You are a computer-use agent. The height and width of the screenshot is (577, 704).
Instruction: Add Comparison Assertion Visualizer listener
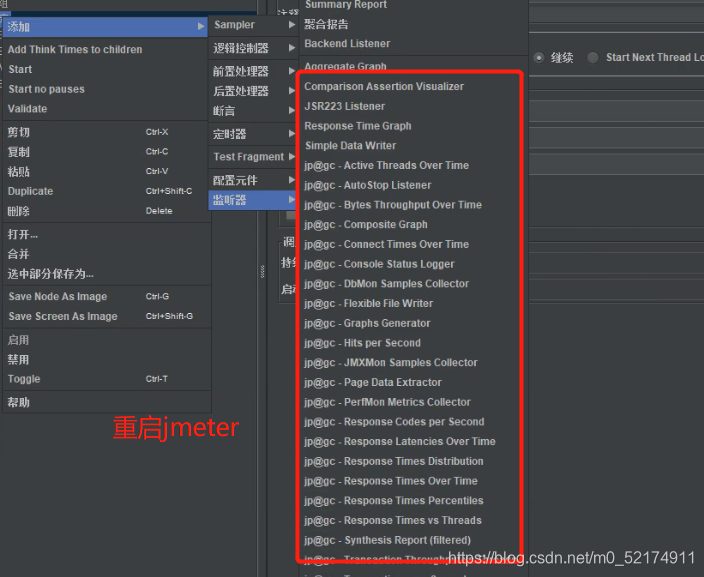click(x=413, y=86)
